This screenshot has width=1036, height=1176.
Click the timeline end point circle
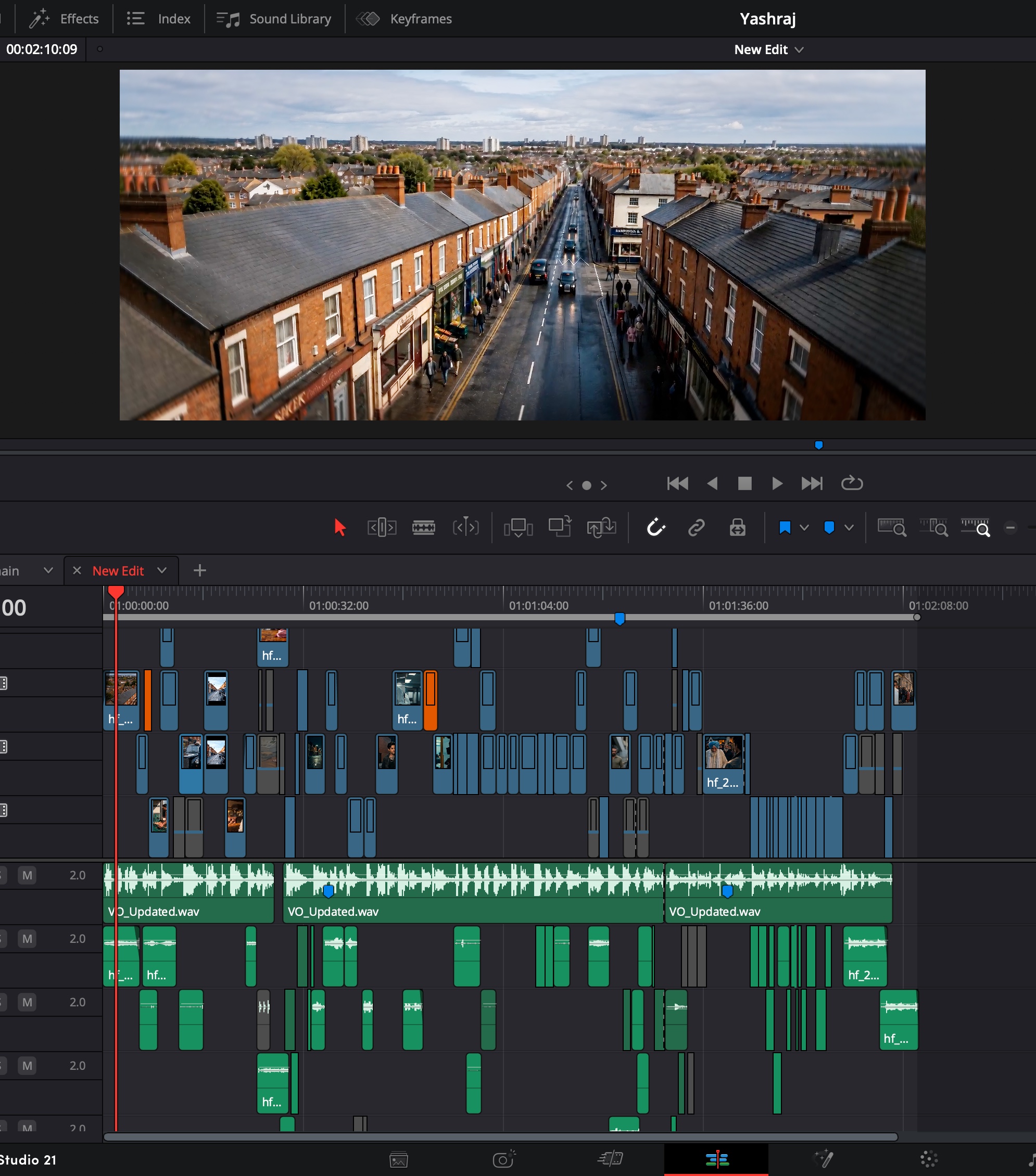click(x=917, y=617)
